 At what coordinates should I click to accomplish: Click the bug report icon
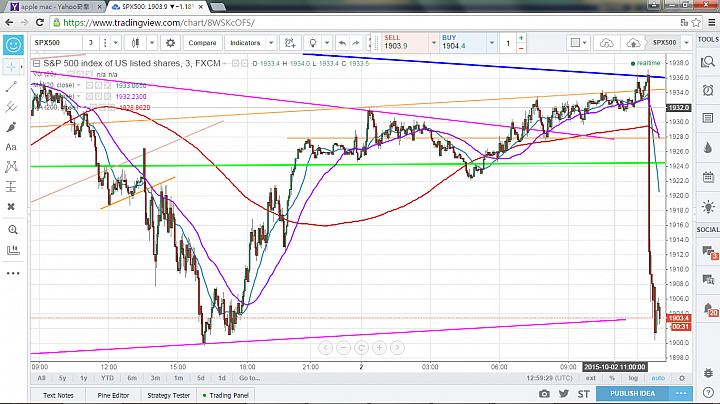pos(708,373)
